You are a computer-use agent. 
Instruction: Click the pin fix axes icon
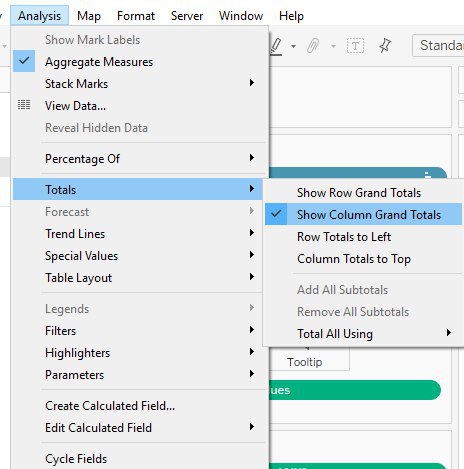coord(385,45)
